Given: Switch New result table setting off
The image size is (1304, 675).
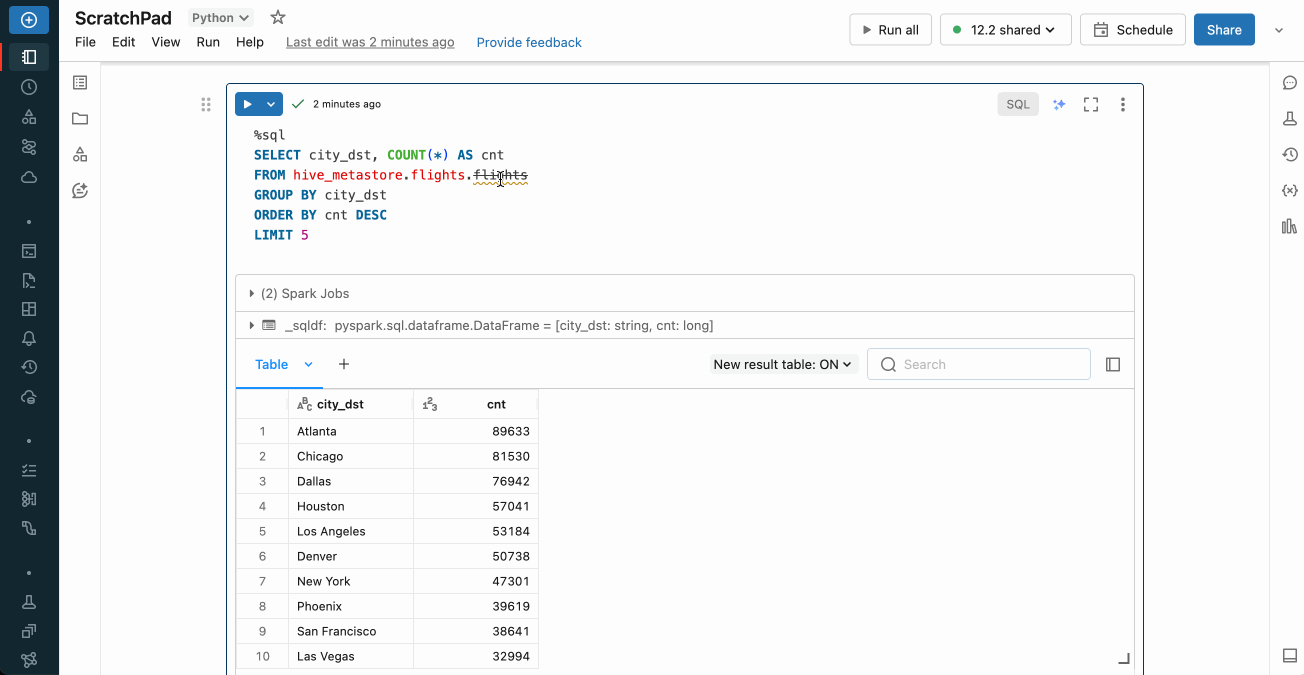Looking at the screenshot, I should click(783, 363).
